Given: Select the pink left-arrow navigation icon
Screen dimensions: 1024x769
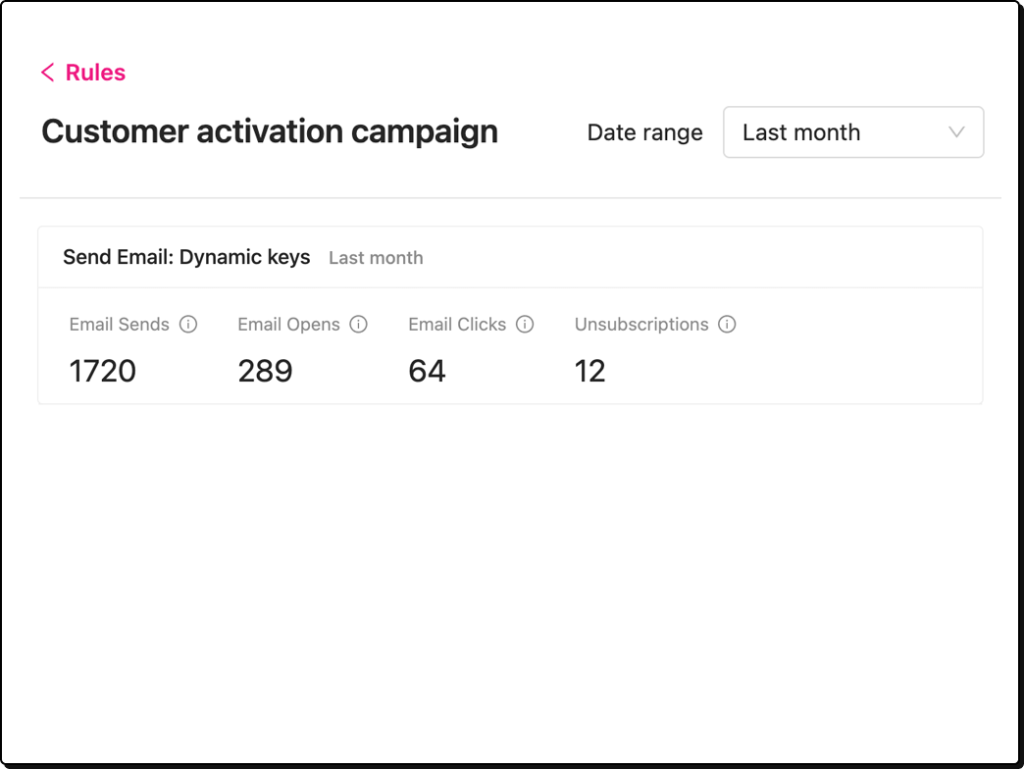Looking at the screenshot, I should 46,72.
